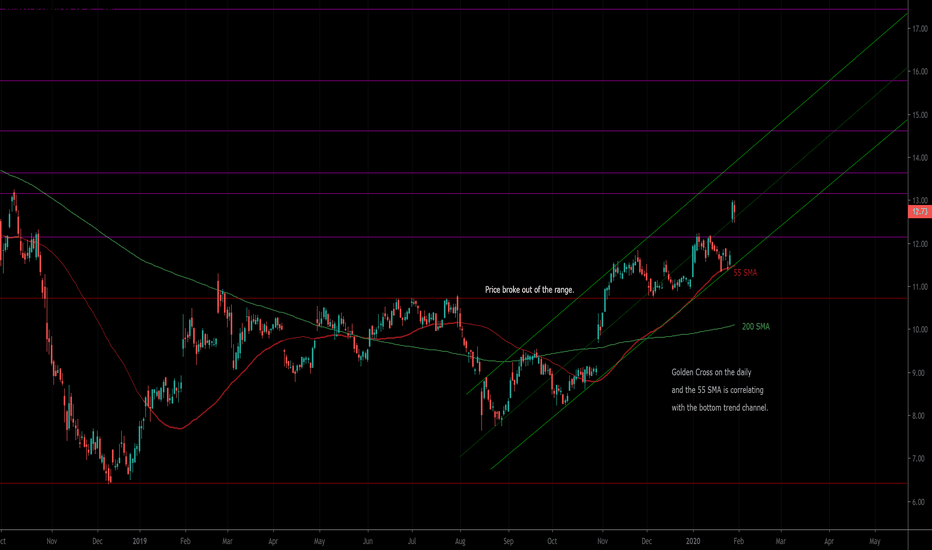Click the 17.00 price axis label
This screenshot has height=550, width=932.
tap(920, 29)
